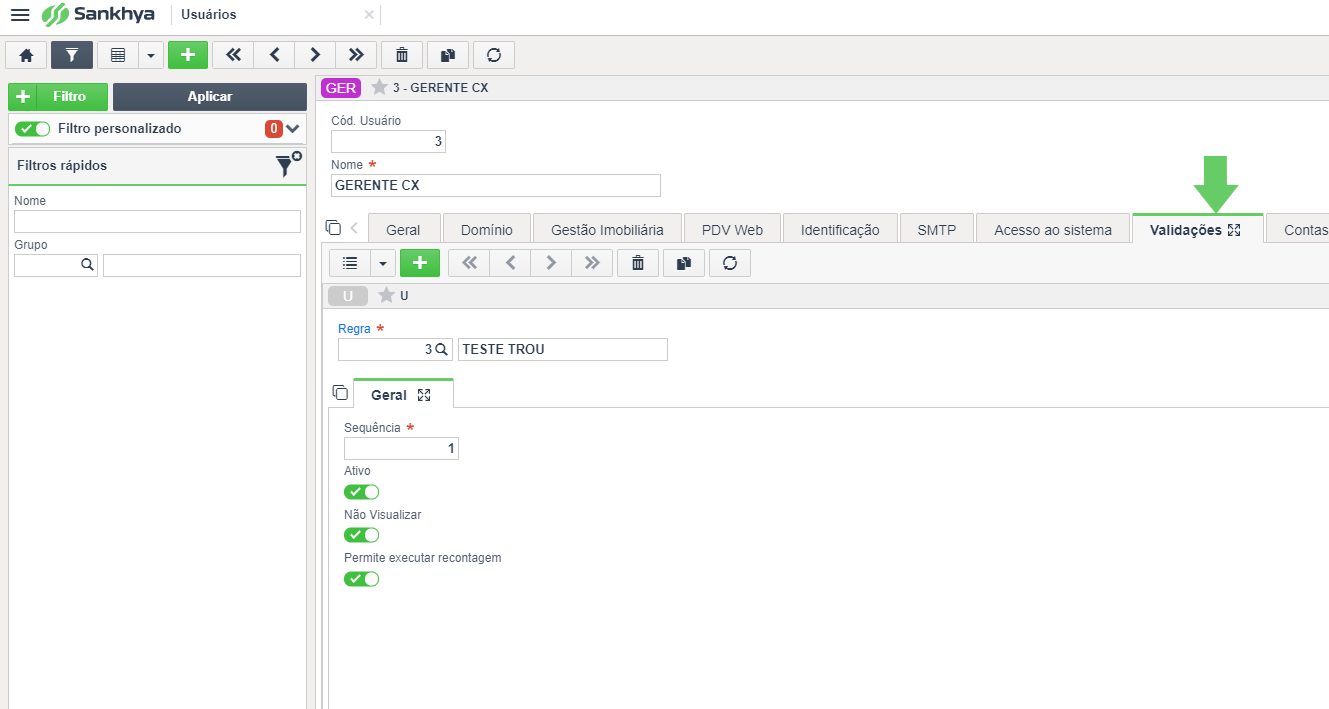Close the Usuários tab

369,15
